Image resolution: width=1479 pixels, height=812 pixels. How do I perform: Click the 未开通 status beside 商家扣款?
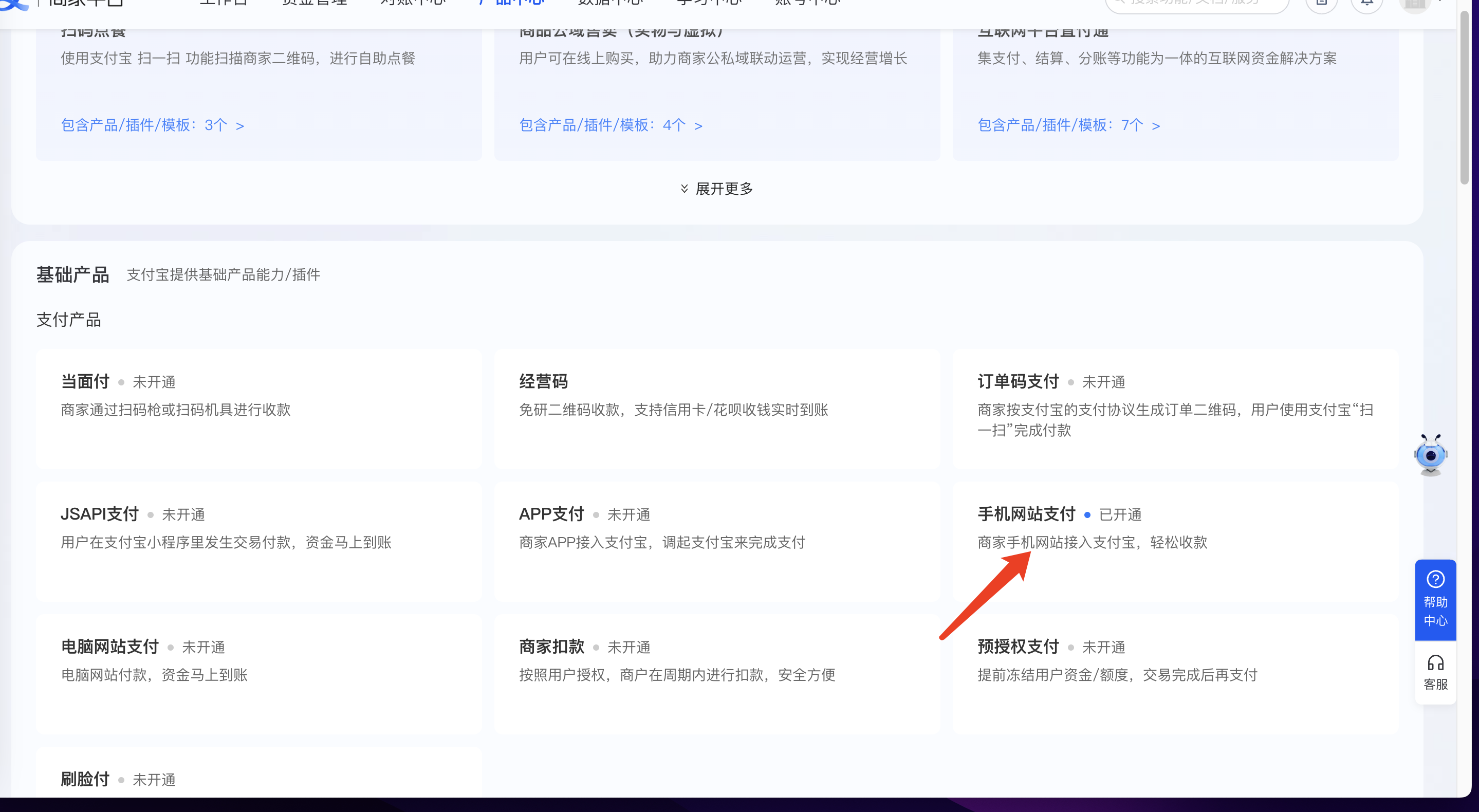pos(628,647)
